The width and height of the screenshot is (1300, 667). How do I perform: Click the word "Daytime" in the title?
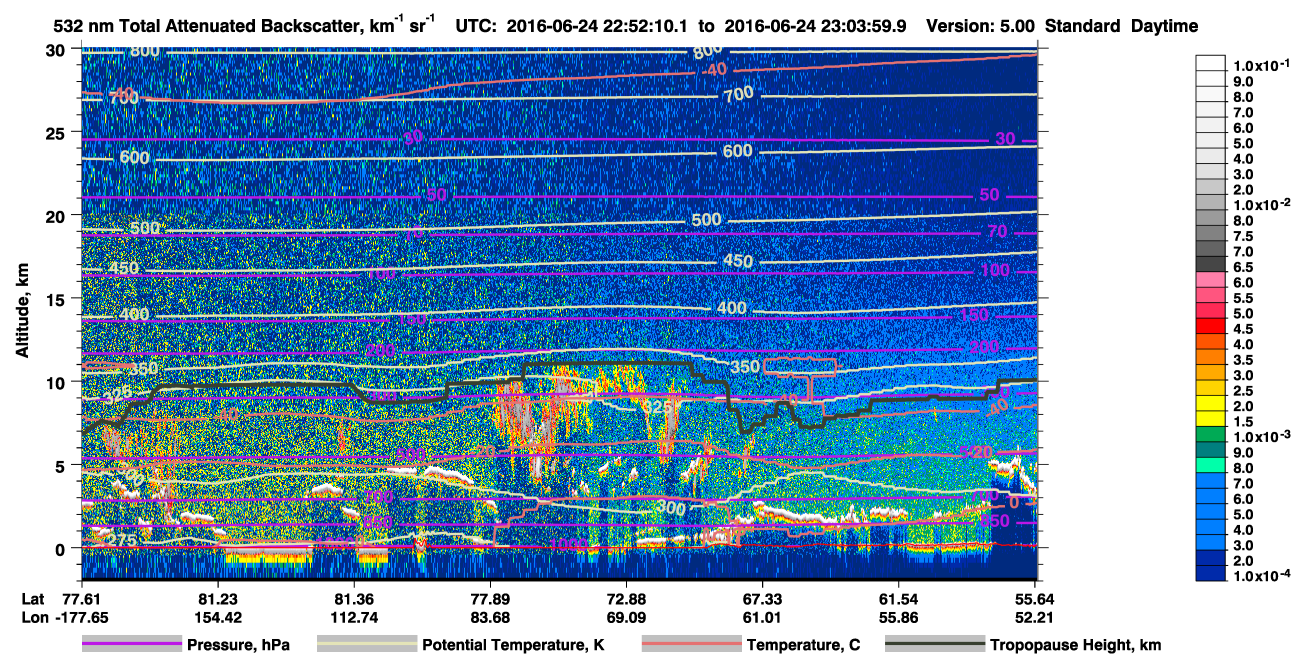1165,26
